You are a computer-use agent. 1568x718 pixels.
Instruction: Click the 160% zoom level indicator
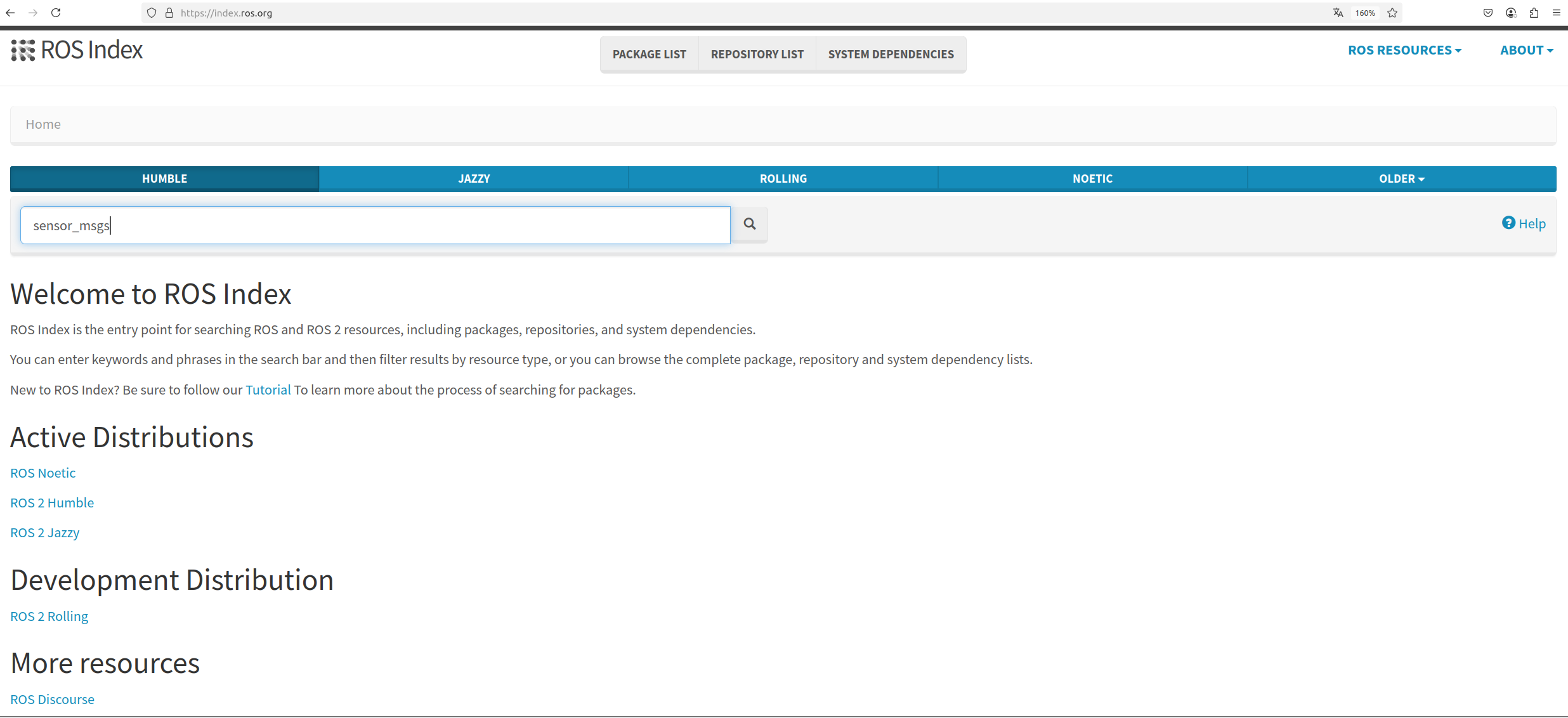(x=1365, y=13)
